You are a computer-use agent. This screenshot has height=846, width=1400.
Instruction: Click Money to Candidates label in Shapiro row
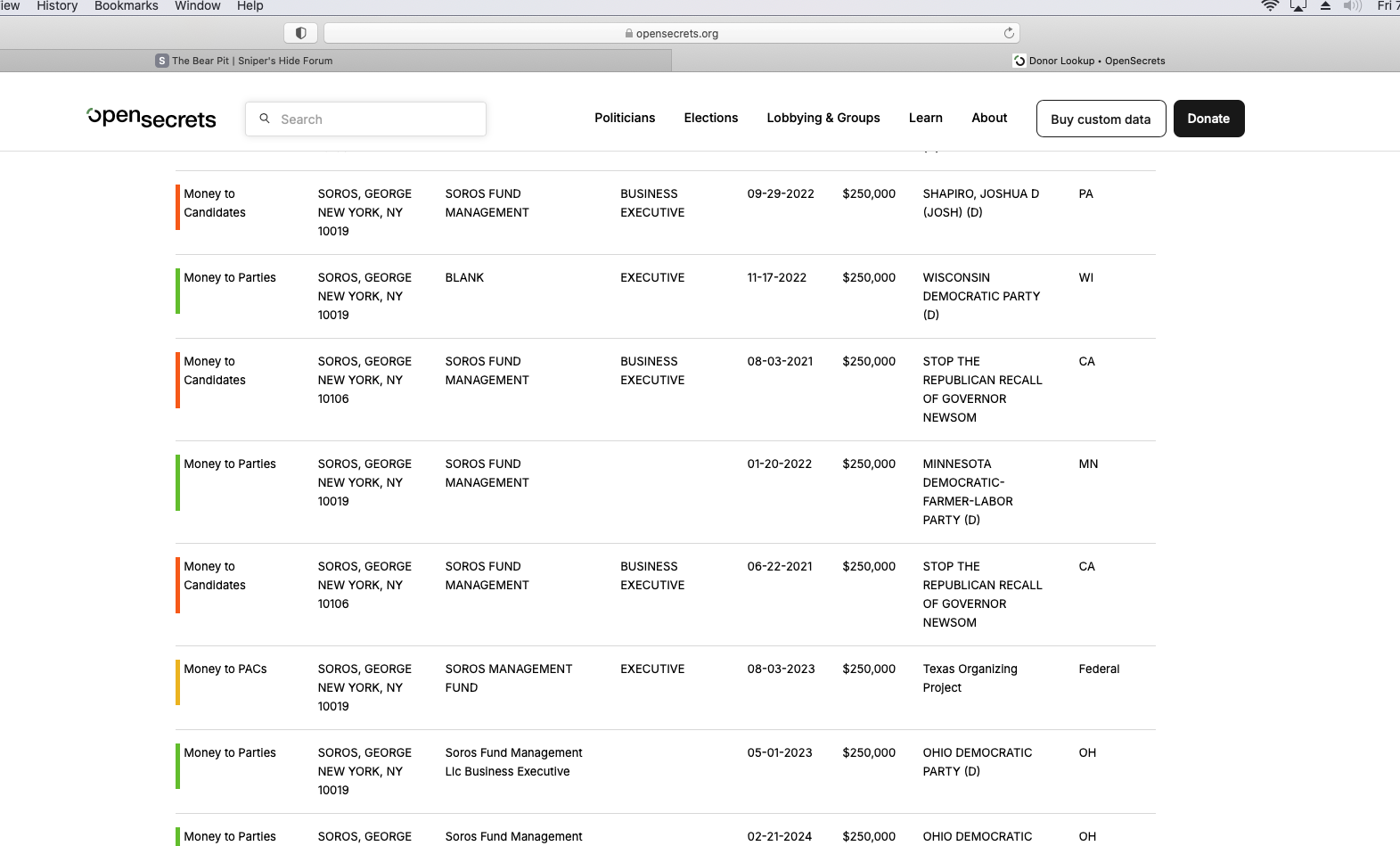[x=215, y=203]
